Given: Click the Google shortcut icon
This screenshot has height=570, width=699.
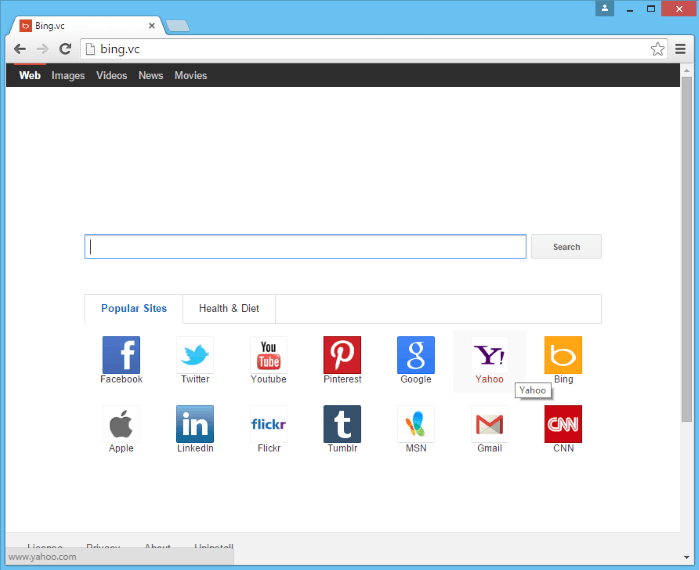Looking at the screenshot, I should tap(416, 355).
